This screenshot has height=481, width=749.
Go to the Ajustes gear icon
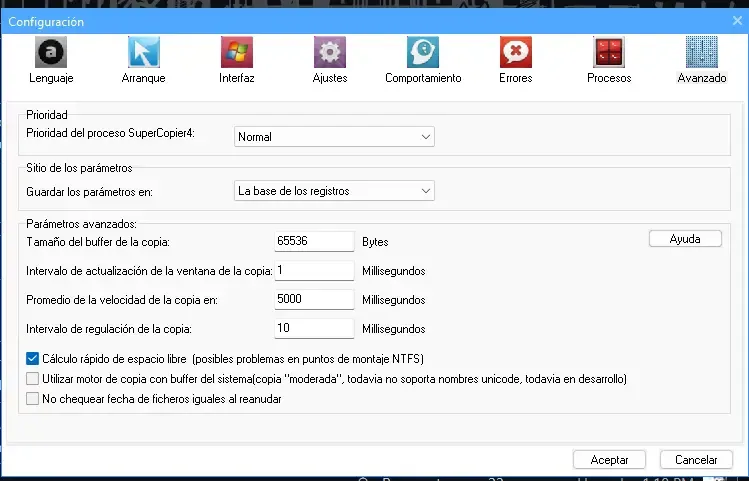tap(330, 52)
